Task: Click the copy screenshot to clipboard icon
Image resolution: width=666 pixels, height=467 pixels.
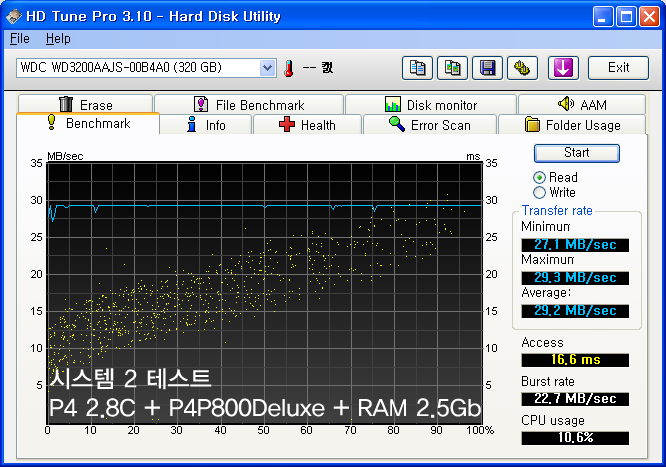Action: click(x=452, y=68)
